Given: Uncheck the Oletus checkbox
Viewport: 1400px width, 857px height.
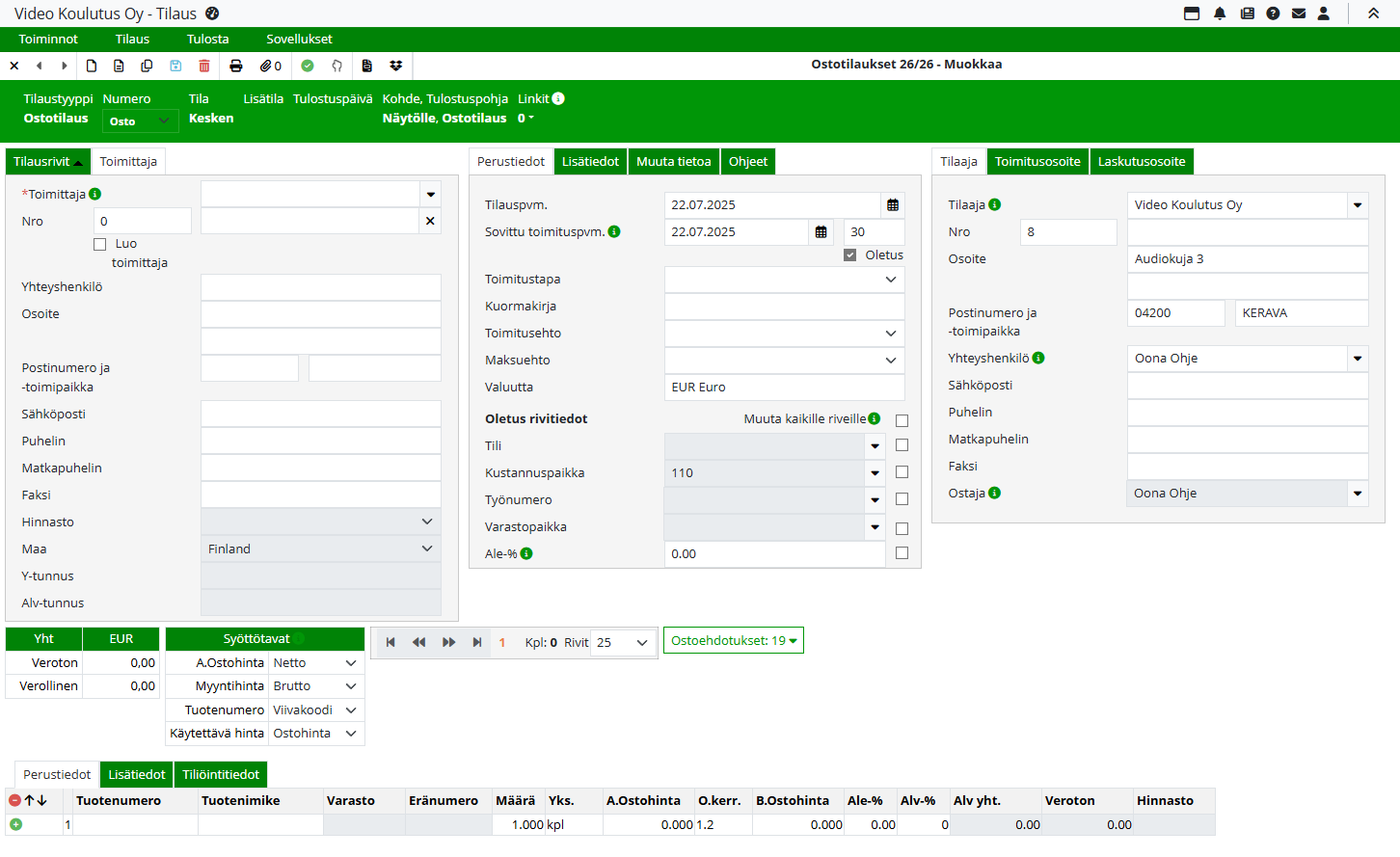Looking at the screenshot, I should coord(849,255).
